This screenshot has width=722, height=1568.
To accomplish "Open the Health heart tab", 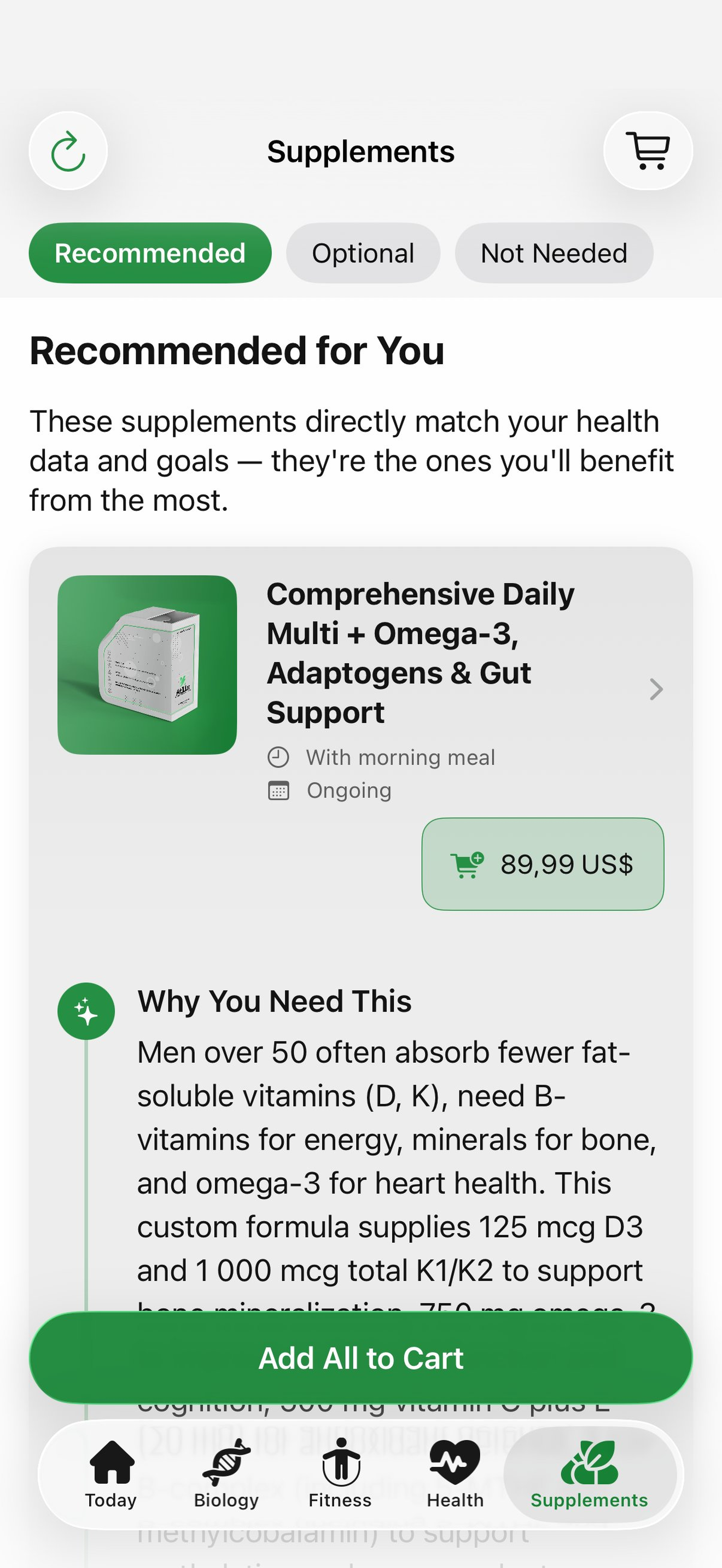I will (x=456, y=1473).
